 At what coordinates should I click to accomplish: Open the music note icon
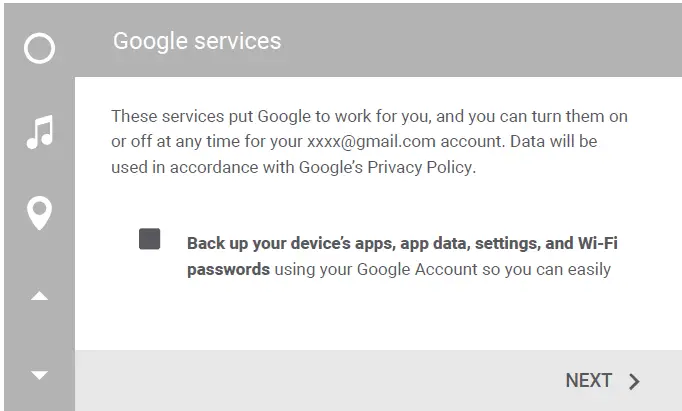tap(39, 132)
